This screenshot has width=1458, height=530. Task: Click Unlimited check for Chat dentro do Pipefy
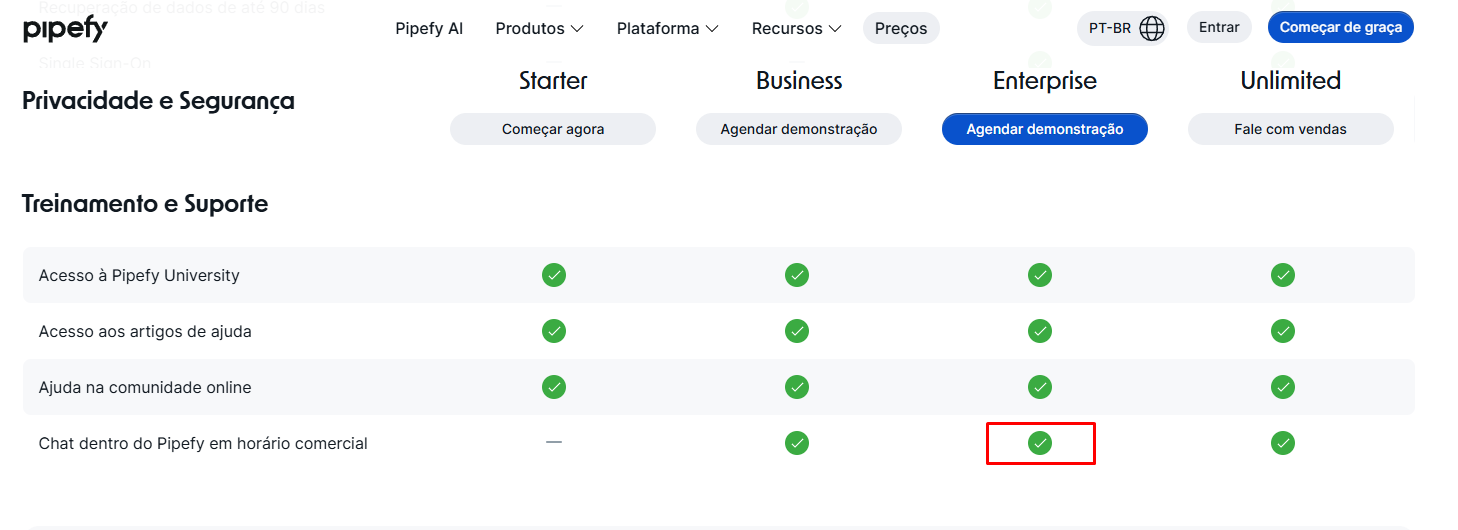(1283, 443)
